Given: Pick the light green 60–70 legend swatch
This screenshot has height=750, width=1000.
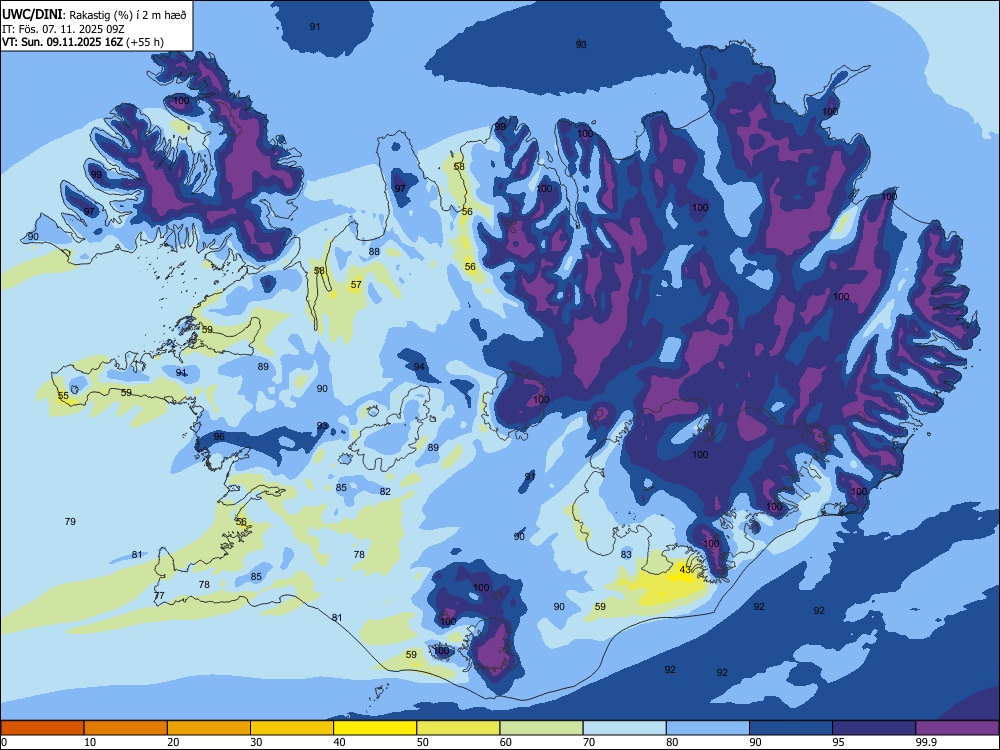Looking at the screenshot, I should (541, 728).
